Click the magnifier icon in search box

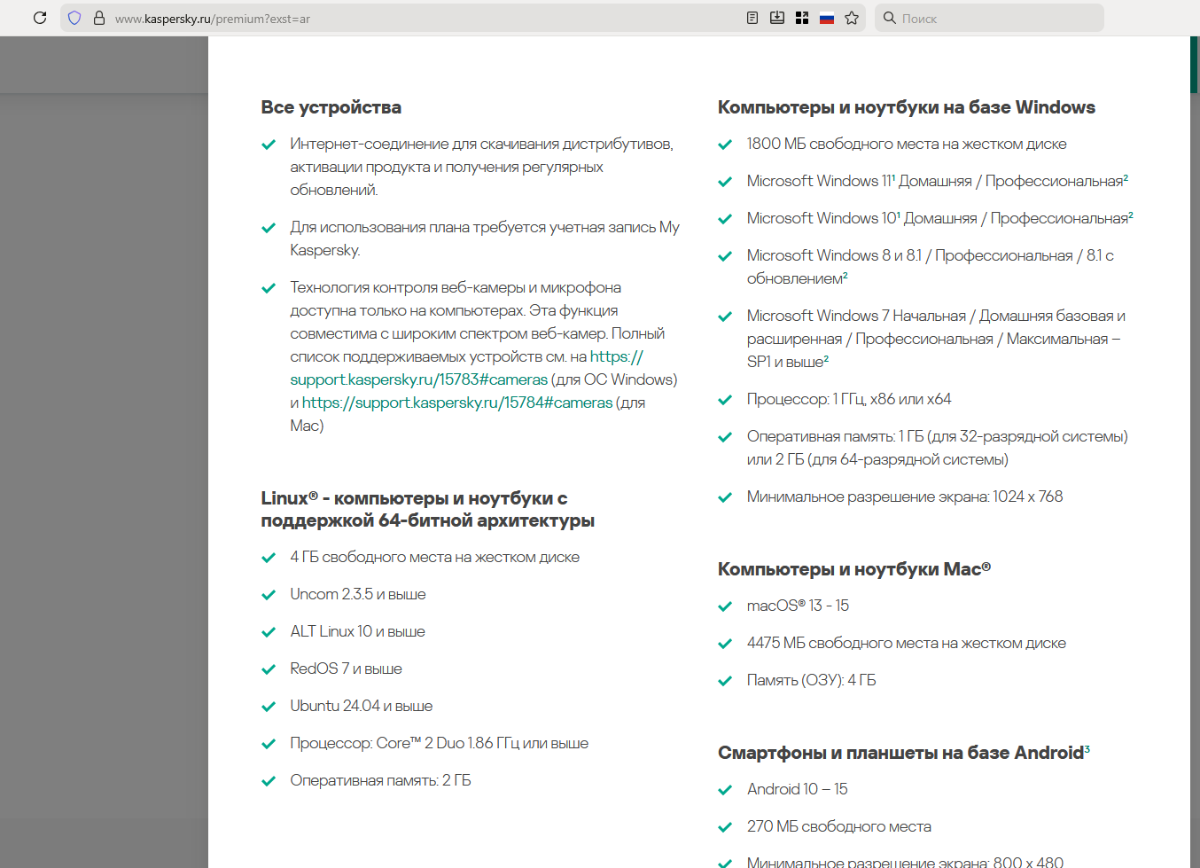pos(889,18)
